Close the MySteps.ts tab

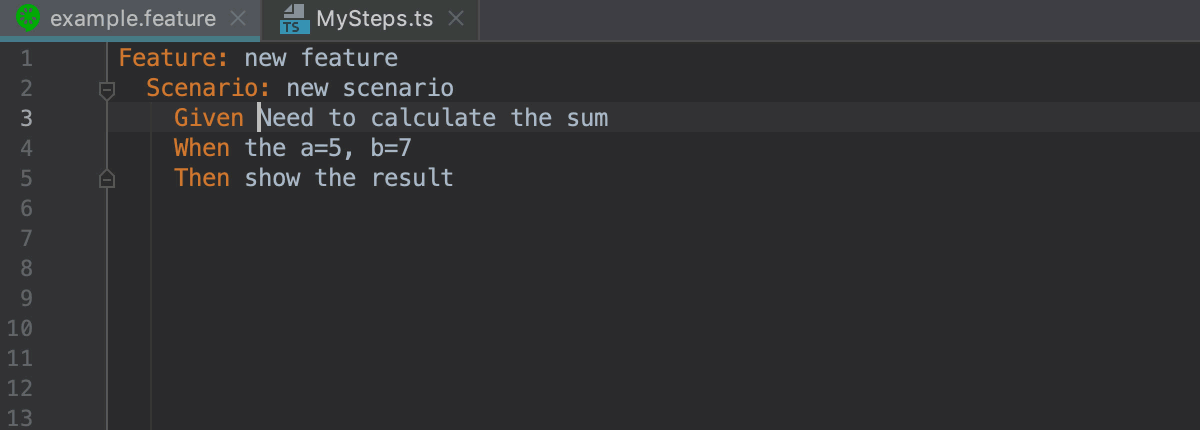click(x=455, y=18)
